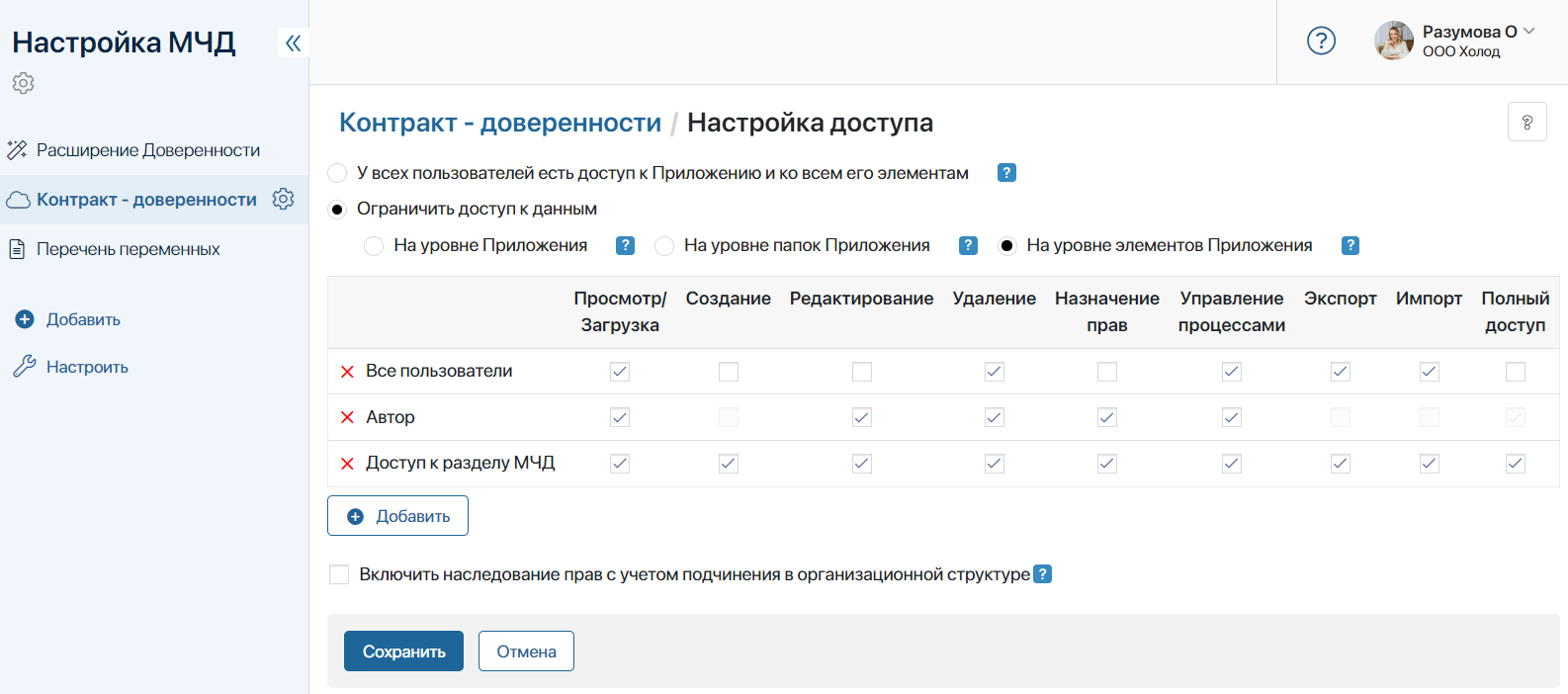The width and height of the screenshot is (1568, 694).
Task: Collapse the sidebar with double-chevron icon
Action: pos(293,43)
